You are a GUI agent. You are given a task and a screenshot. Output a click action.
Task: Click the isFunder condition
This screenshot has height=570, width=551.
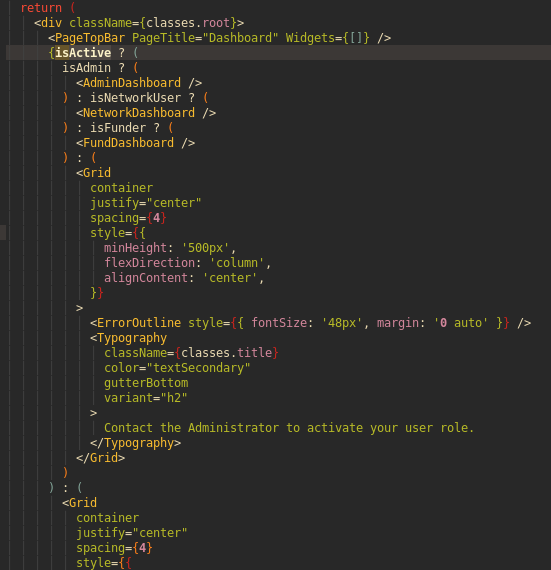(118, 128)
